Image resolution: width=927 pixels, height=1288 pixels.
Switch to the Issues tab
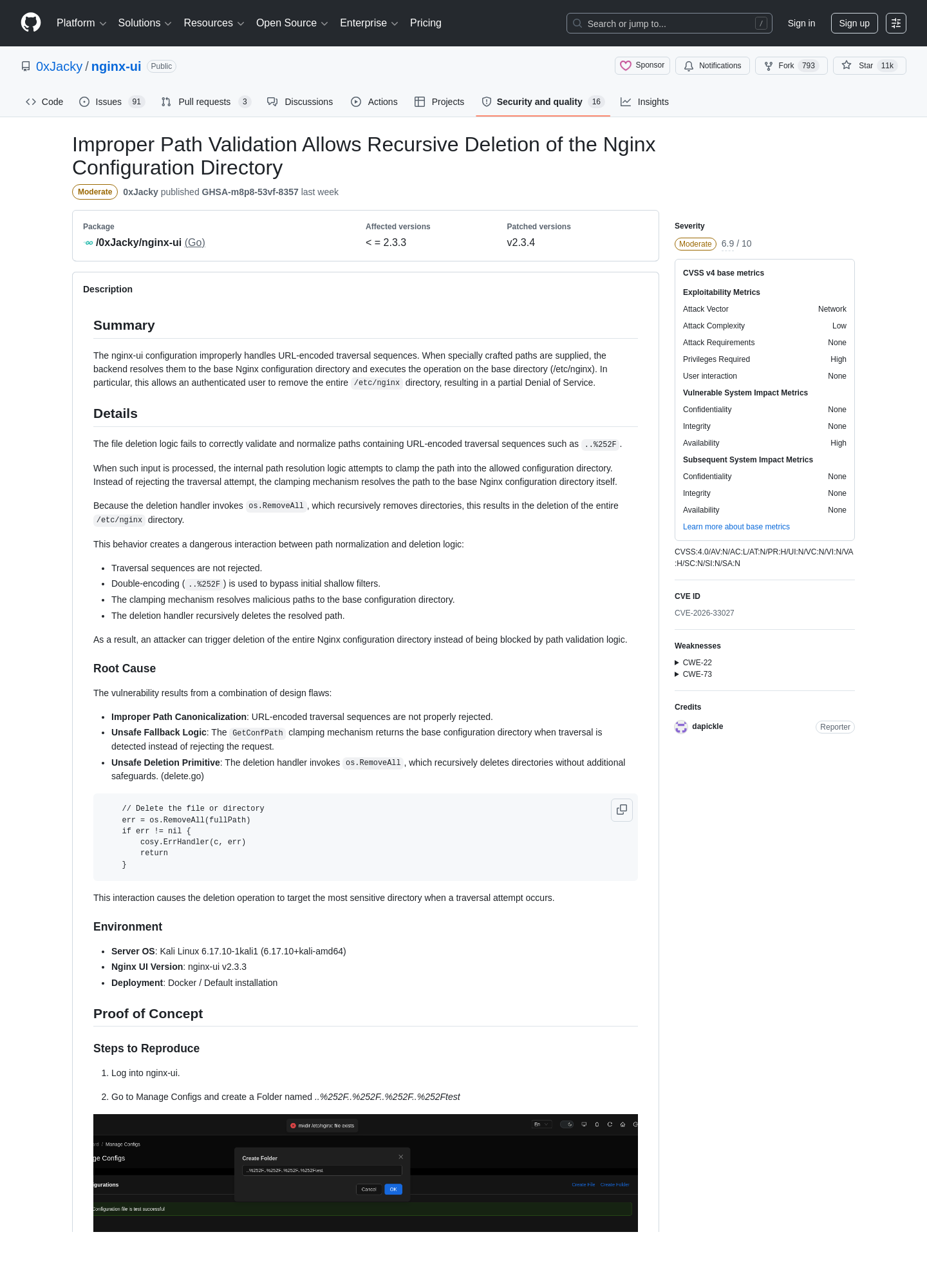tap(112, 102)
